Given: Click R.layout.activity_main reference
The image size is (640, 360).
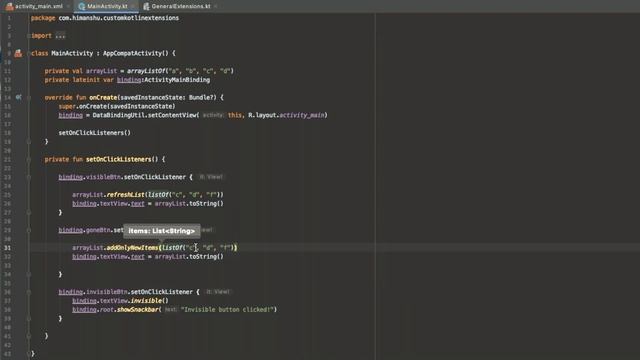Looking at the screenshot, I should 287,115.
